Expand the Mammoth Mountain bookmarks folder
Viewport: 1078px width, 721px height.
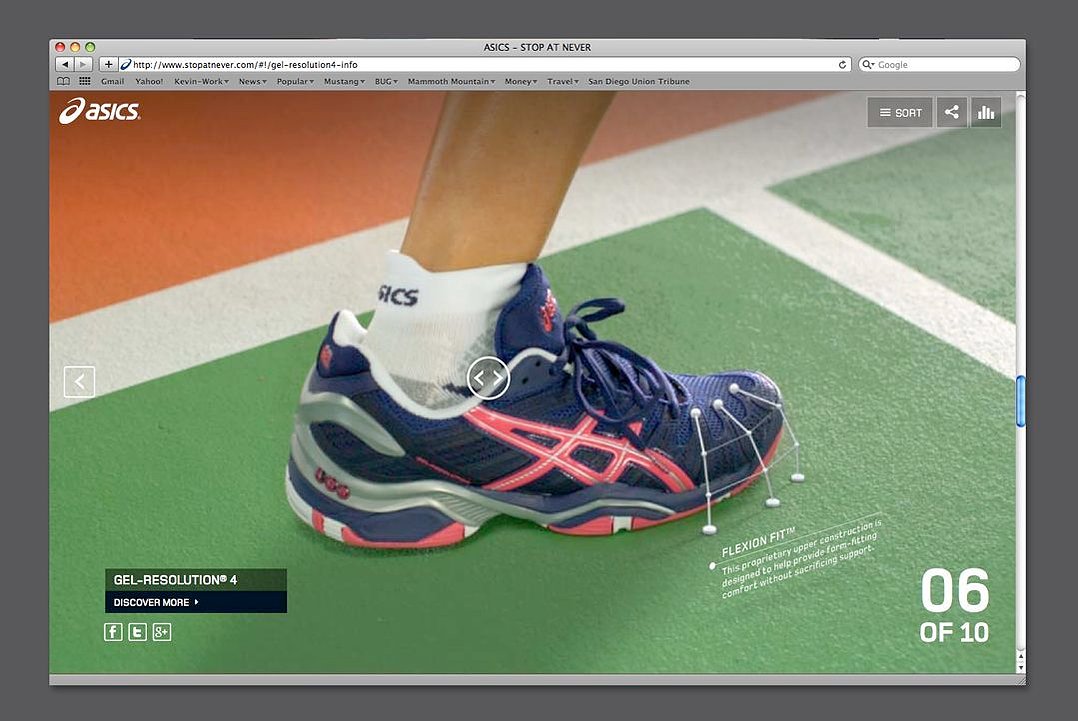(x=452, y=81)
